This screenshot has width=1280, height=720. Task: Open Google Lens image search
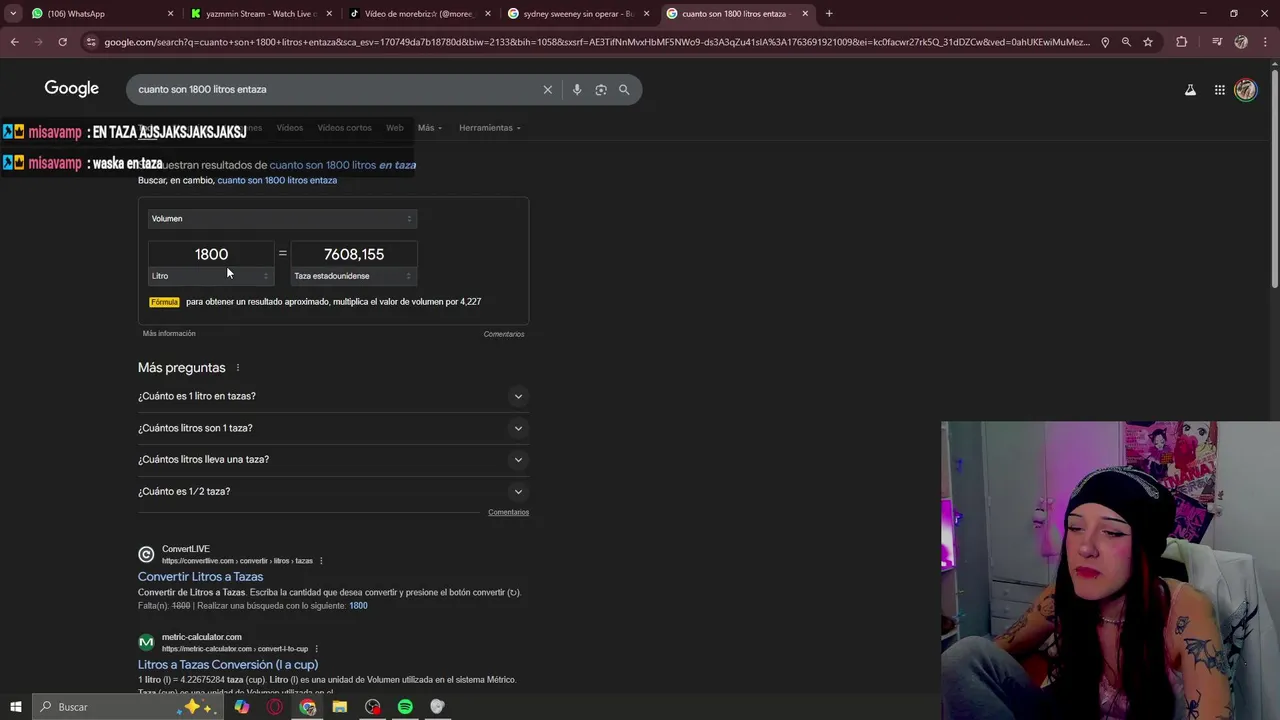tap(601, 90)
